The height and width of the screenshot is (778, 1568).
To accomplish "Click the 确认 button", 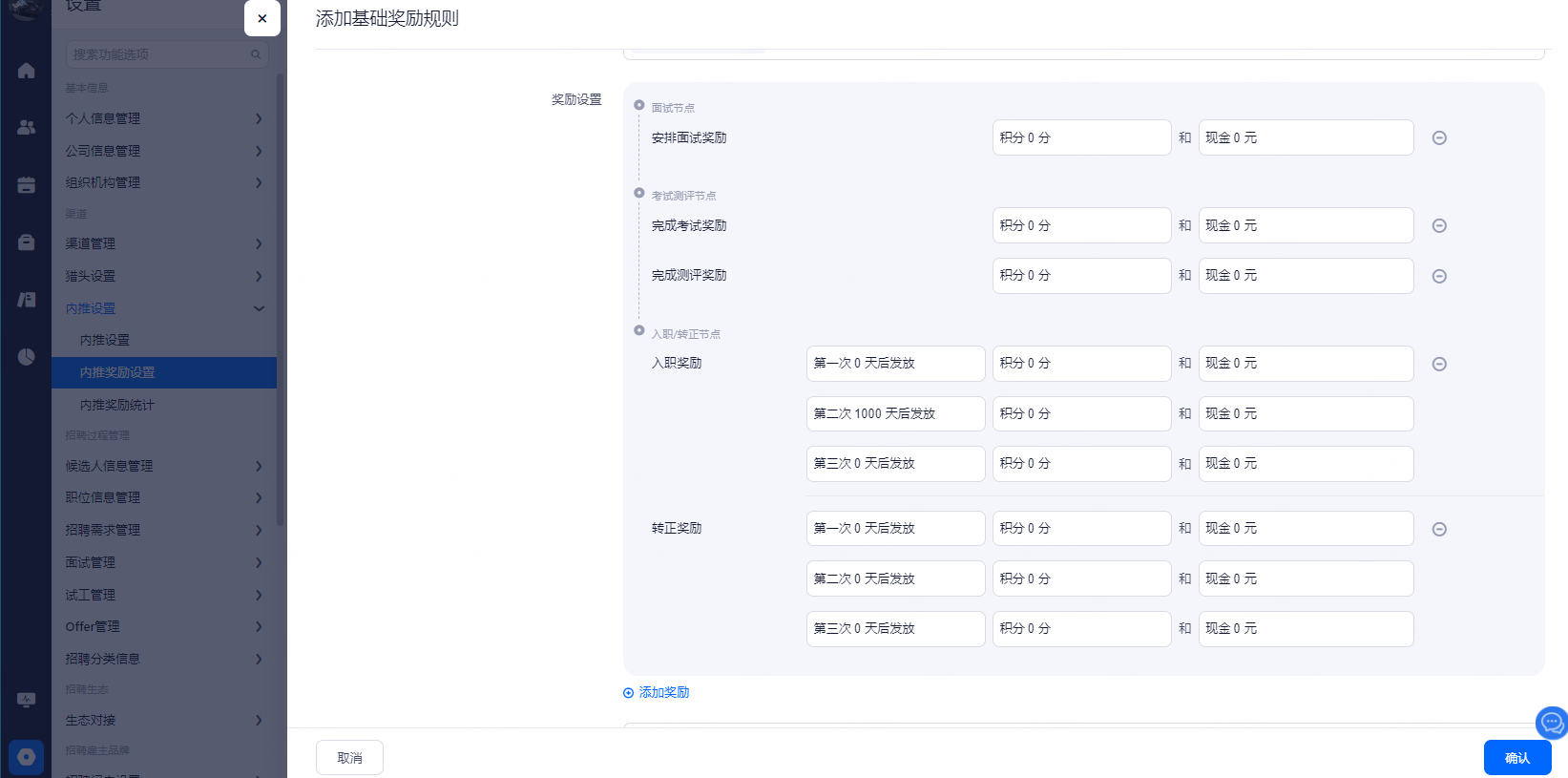I will coord(1517,758).
